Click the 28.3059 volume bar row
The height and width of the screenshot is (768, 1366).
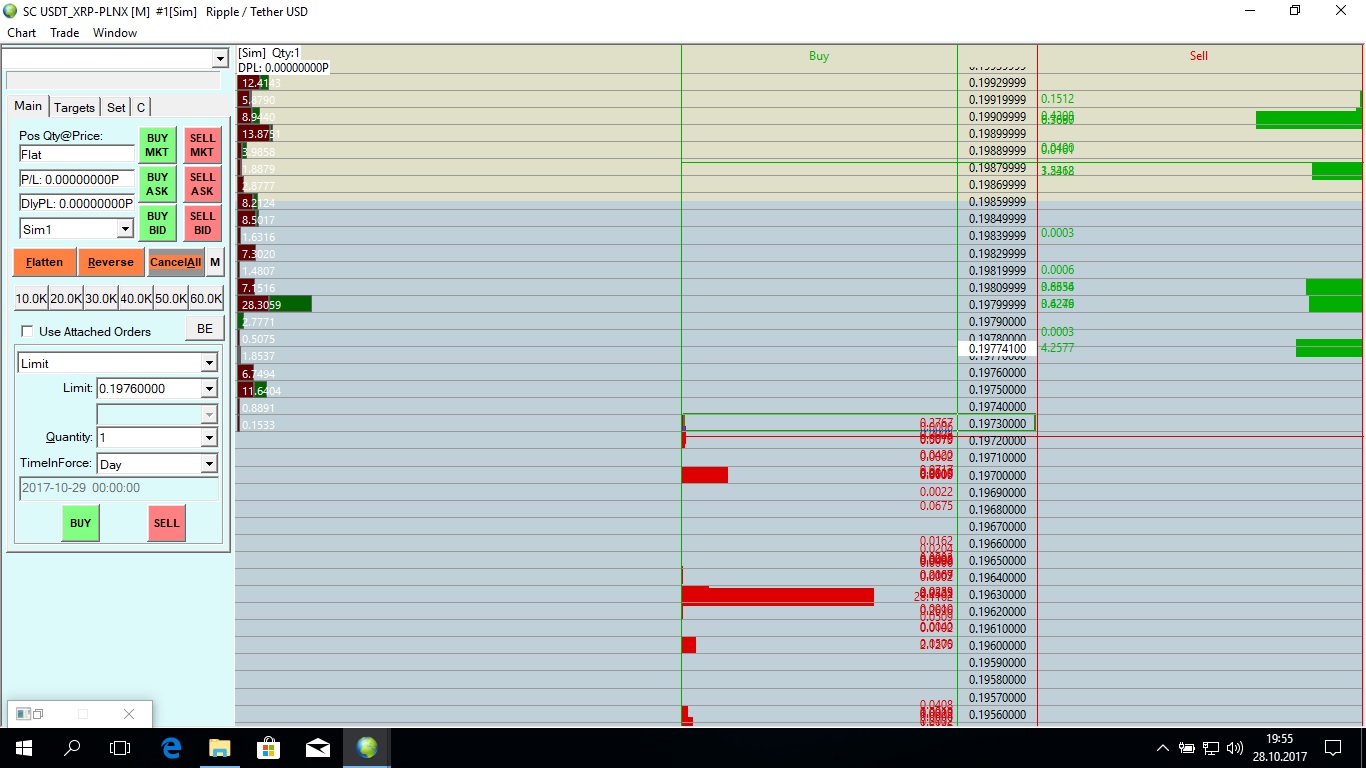275,304
